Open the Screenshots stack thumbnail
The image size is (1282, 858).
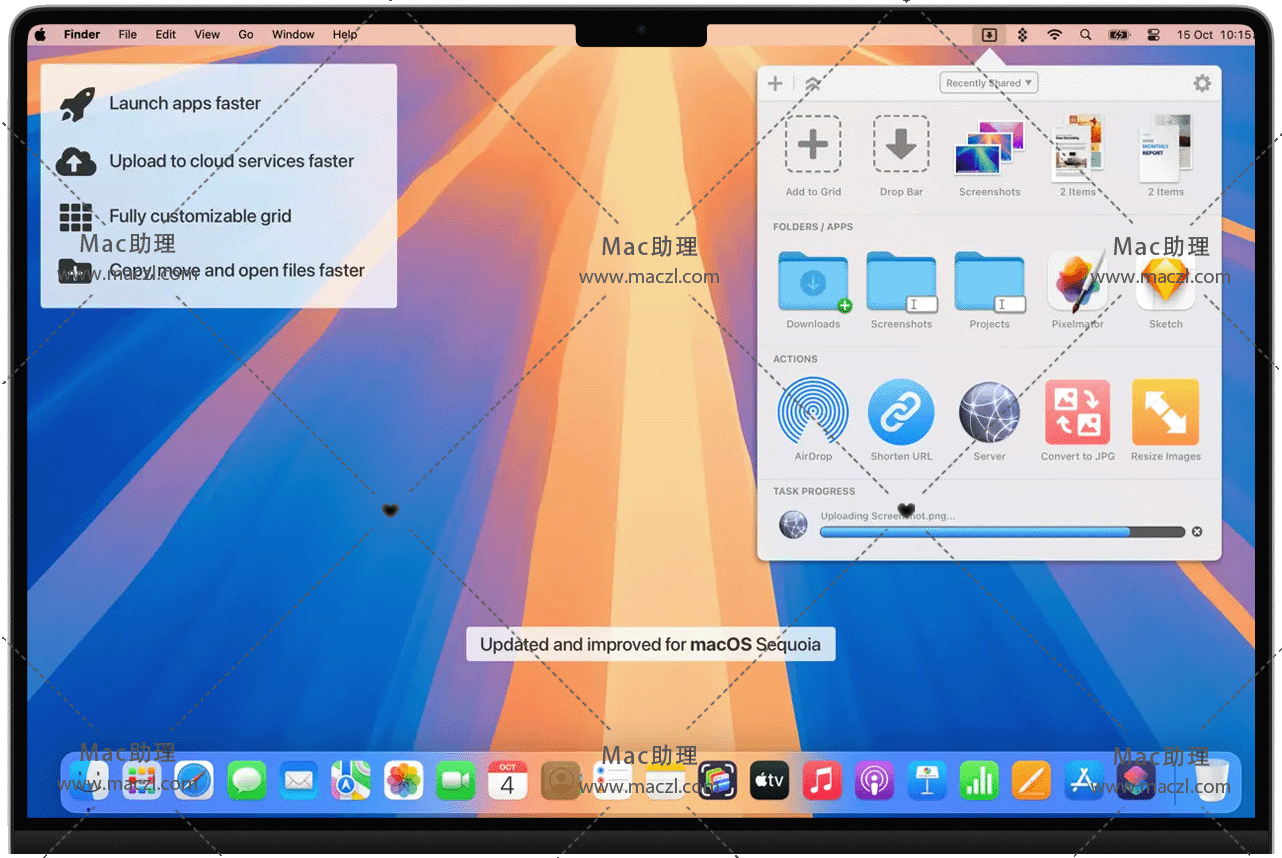click(989, 147)
